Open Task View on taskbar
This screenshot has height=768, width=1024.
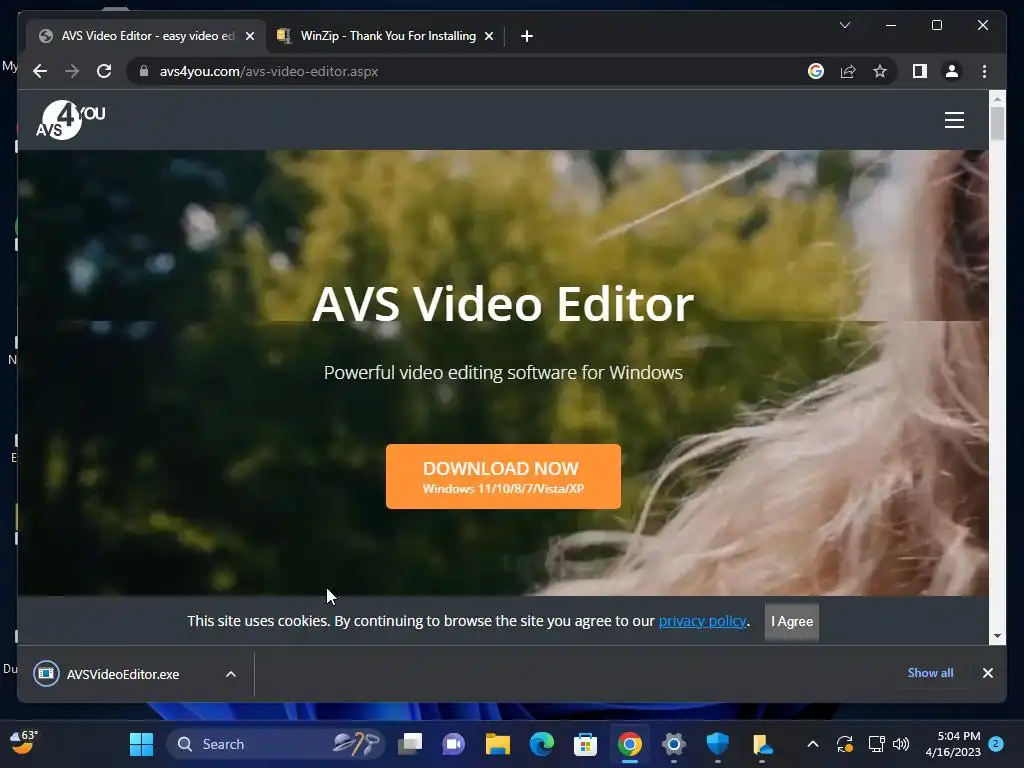(x=410, y=744)
